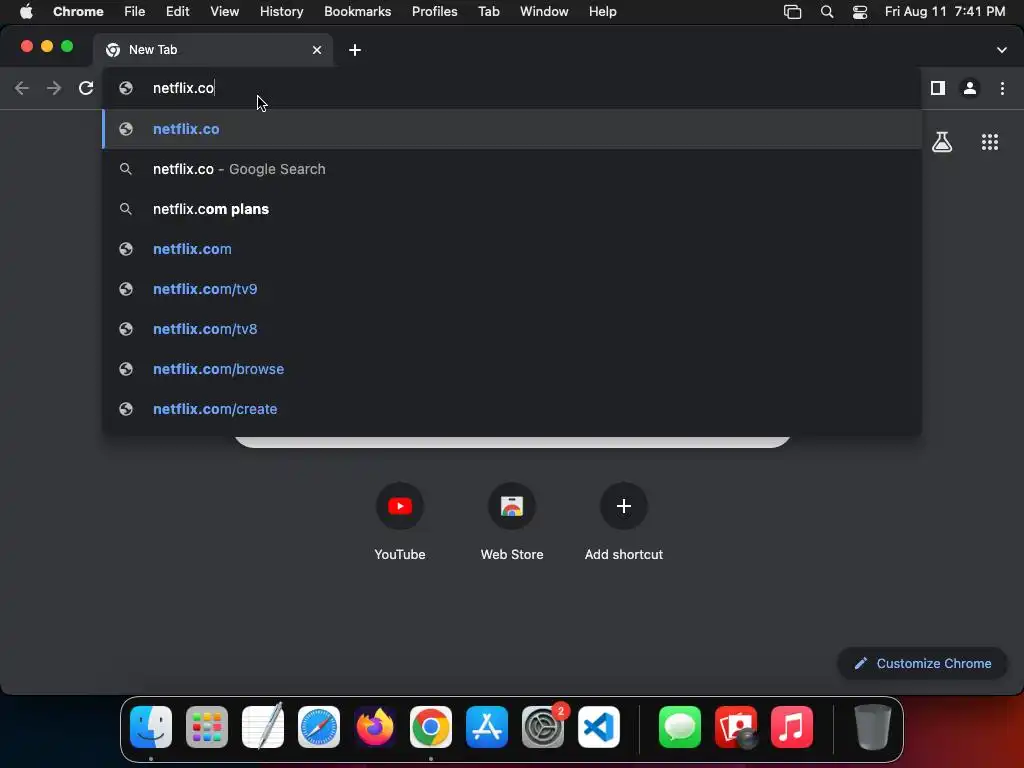Screen dimensions: 1024x768
Task: Open Chrome's three-dot menu
Action: pyautogui.click(x=1002, y=88)
